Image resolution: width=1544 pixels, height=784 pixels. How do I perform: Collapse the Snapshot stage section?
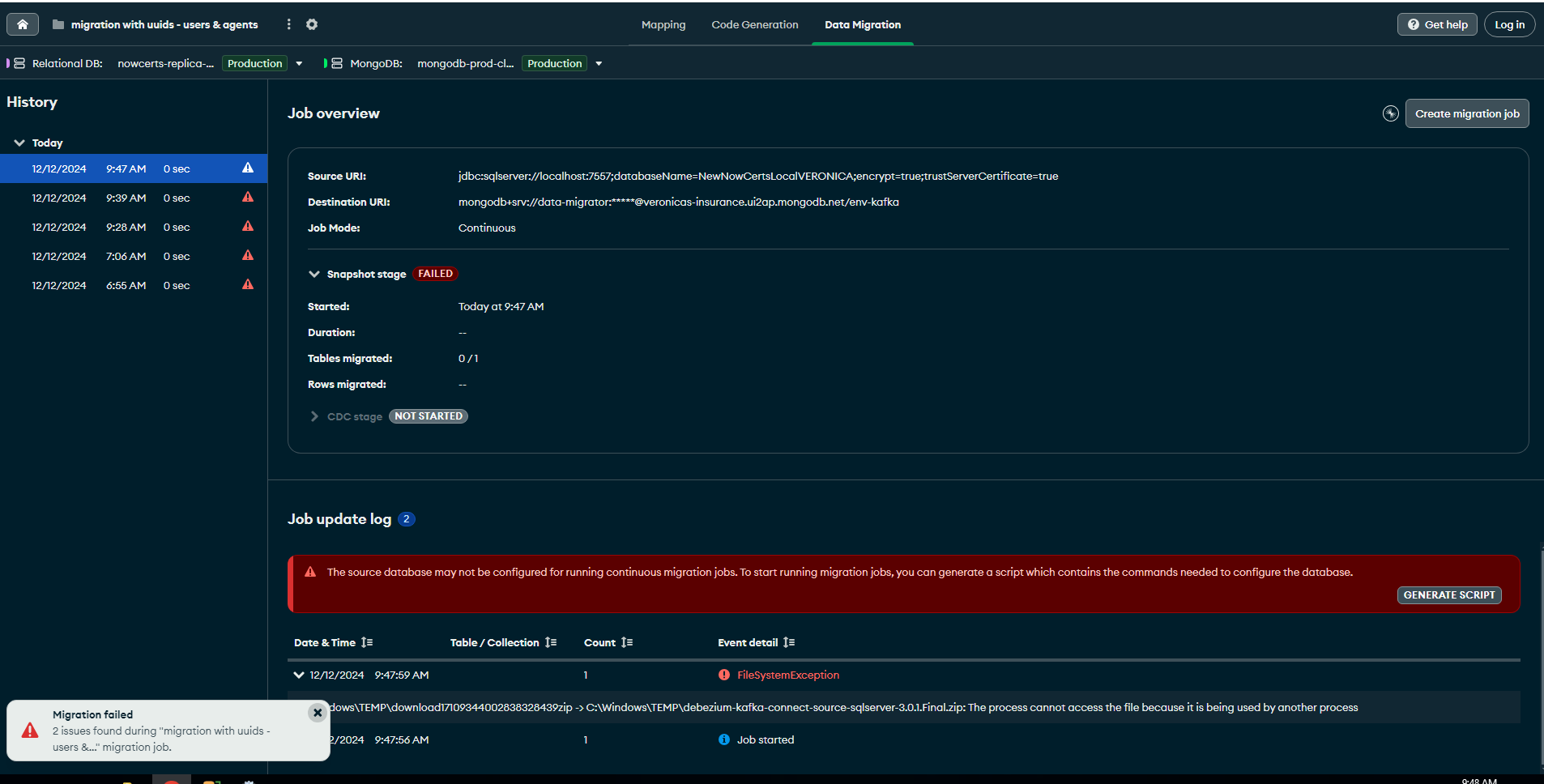pyautogui.click(x=314, y=274)
